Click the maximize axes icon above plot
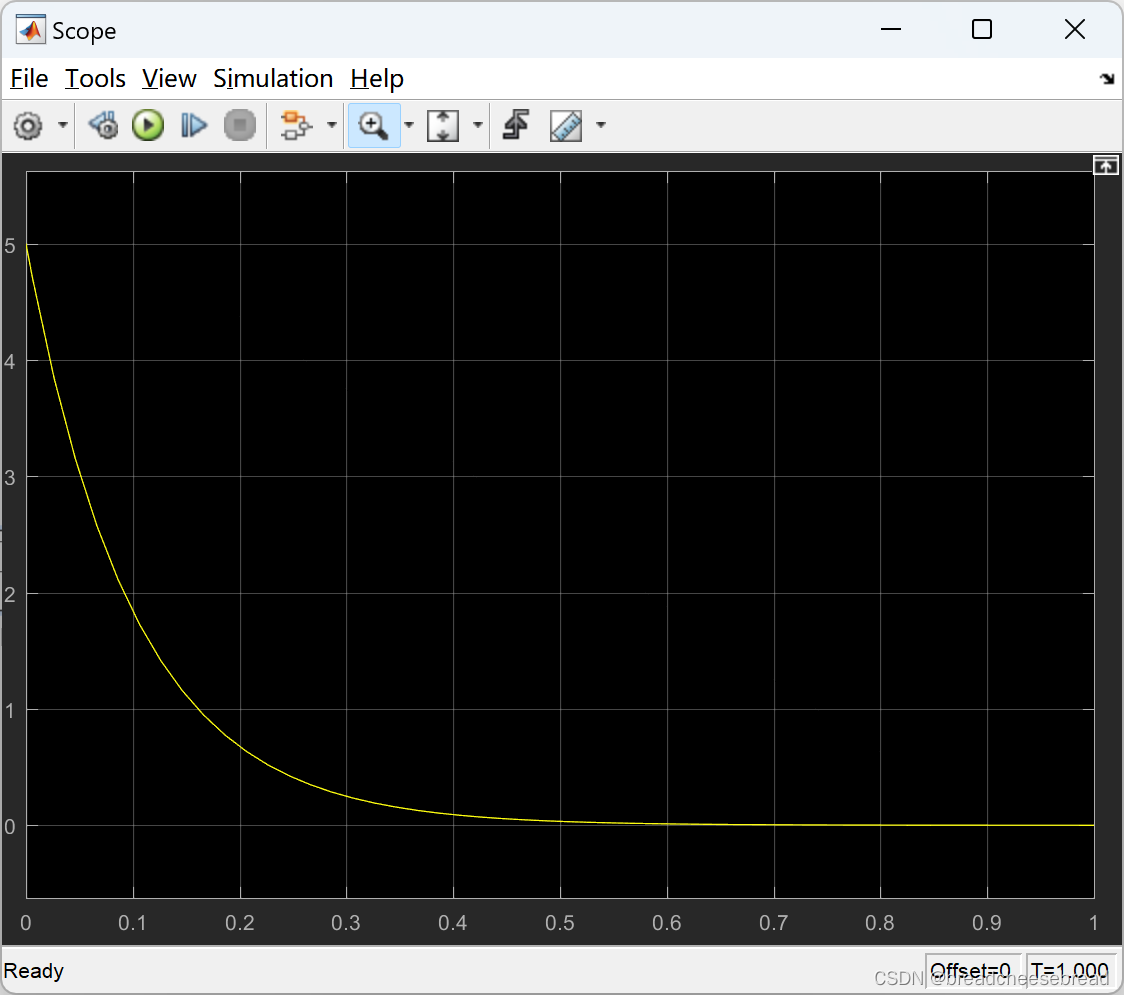Viewport: 1124px width, 995px height. tap(1105, 166)
